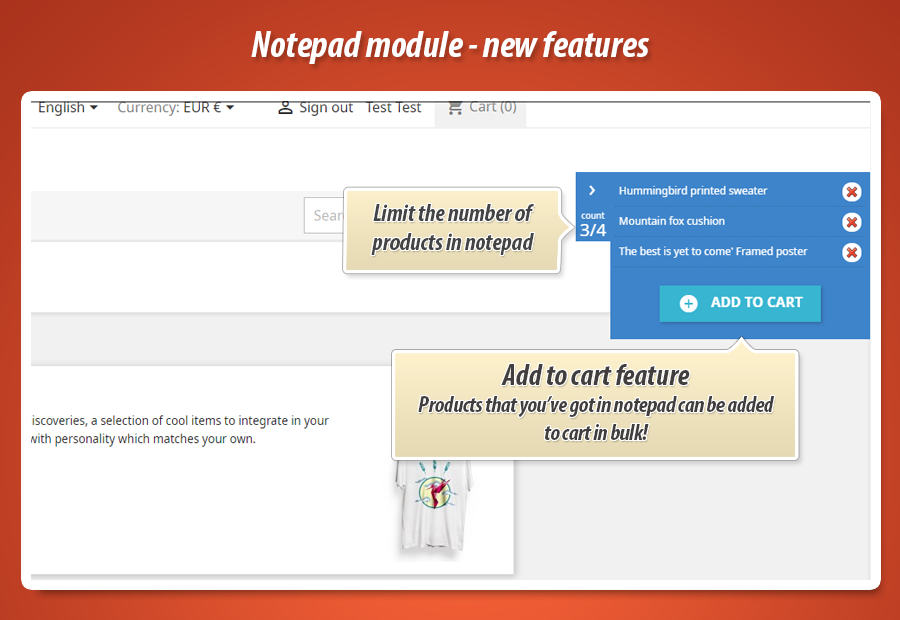Click the 'Limit the number of products' callout
Viewport: 900px width, 620px height.
452,228
